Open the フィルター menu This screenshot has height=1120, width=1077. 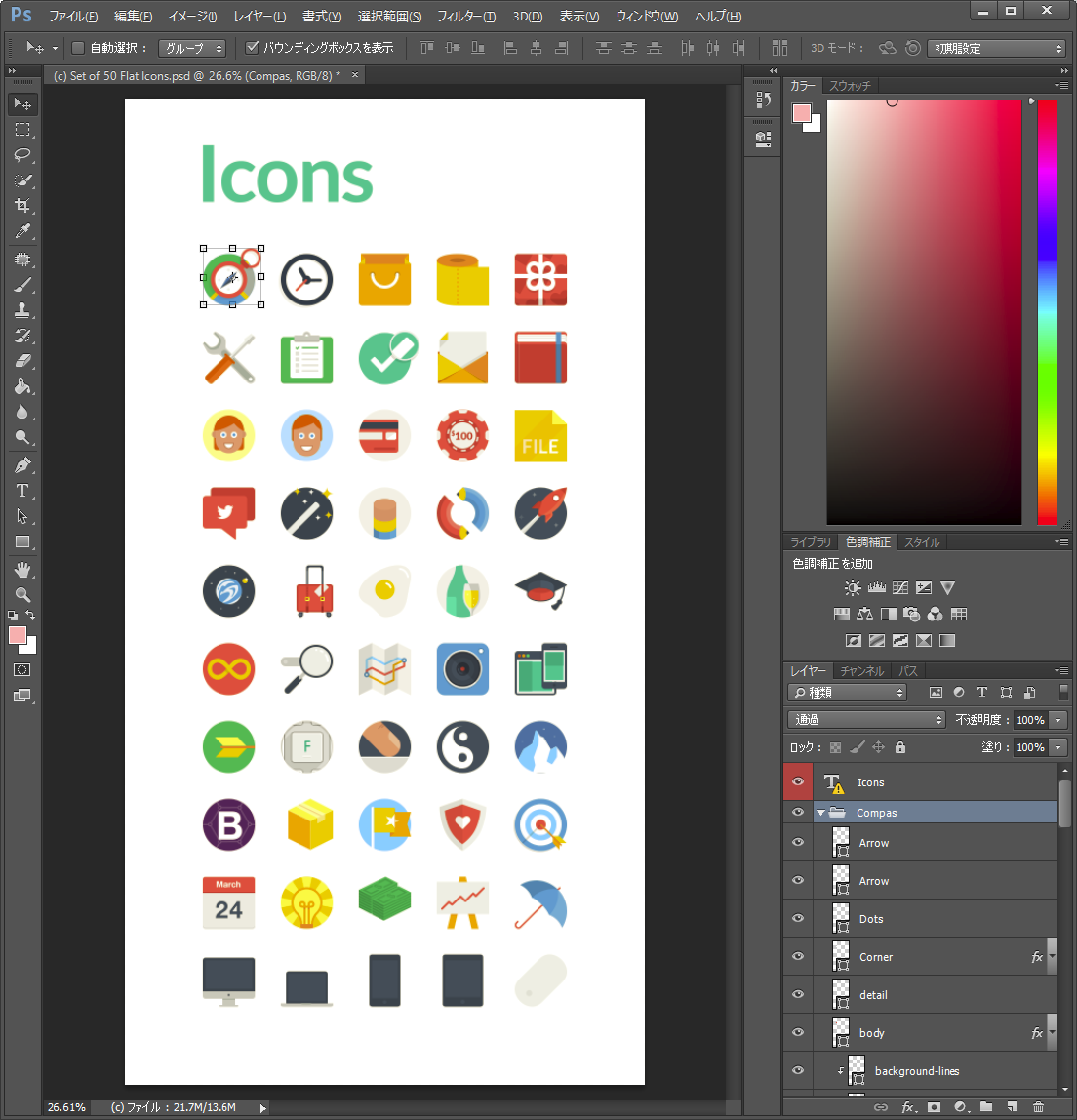(x=465, y=17)
